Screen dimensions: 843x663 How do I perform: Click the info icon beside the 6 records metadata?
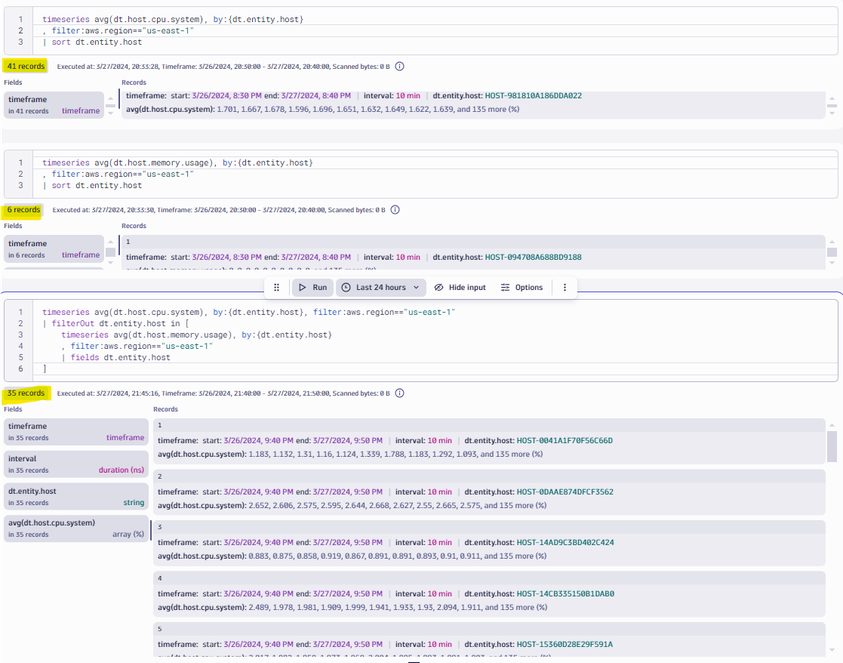395,210
